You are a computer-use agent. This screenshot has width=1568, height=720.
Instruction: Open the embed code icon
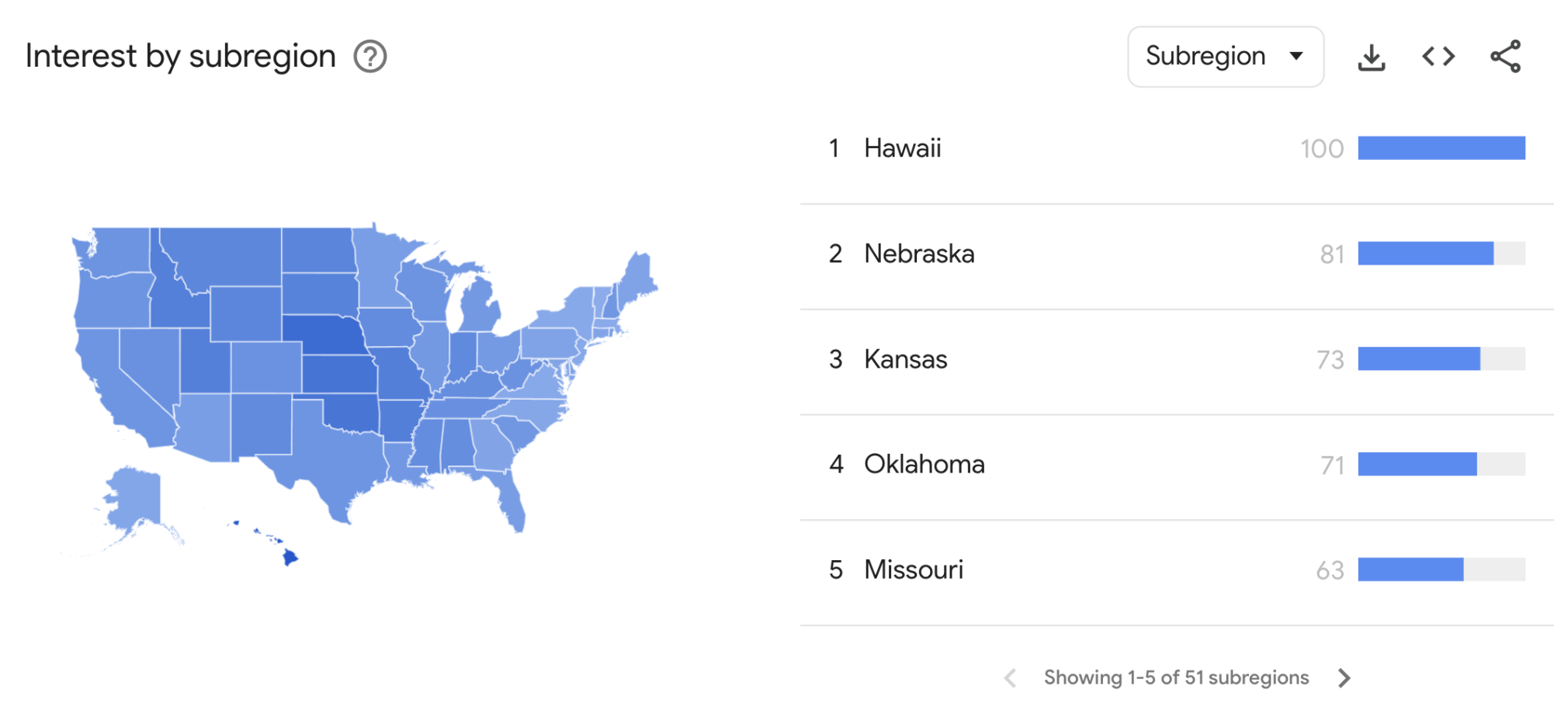pyautogui.click(x=1438, y=57)
